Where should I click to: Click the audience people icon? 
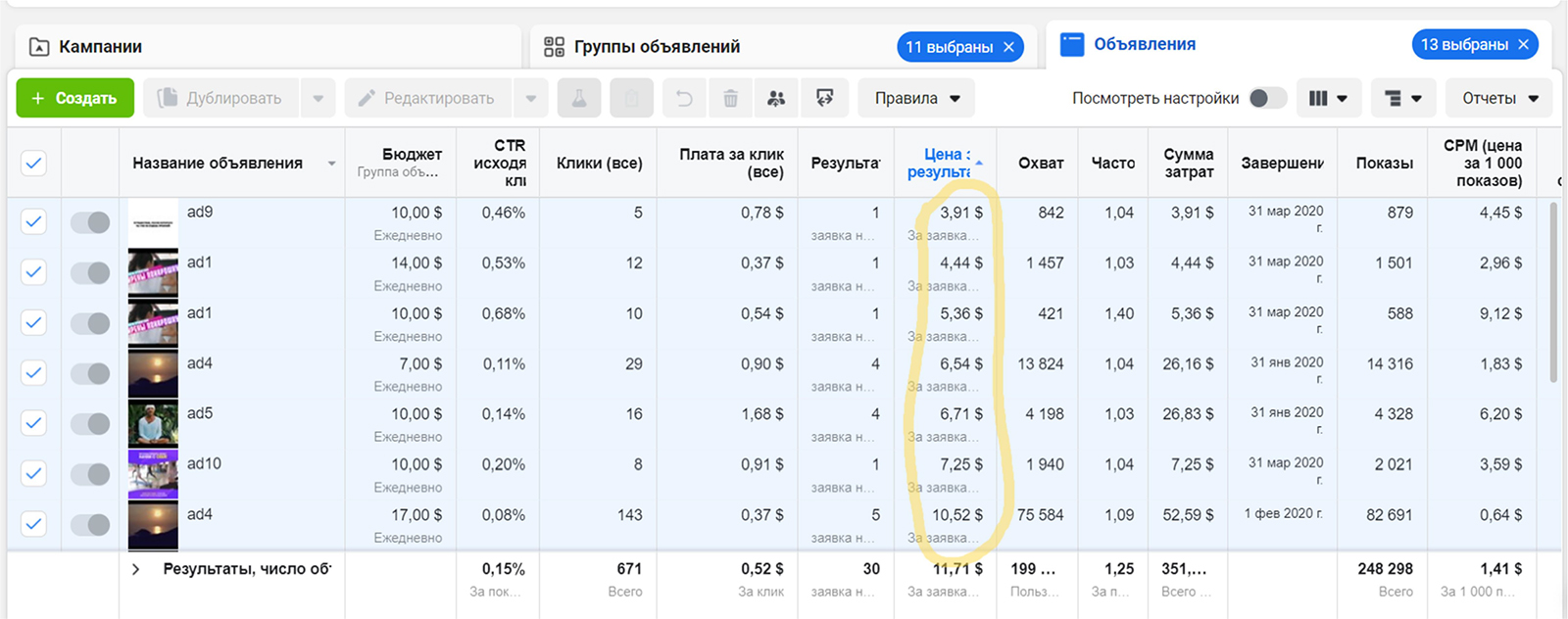[776, 99]
